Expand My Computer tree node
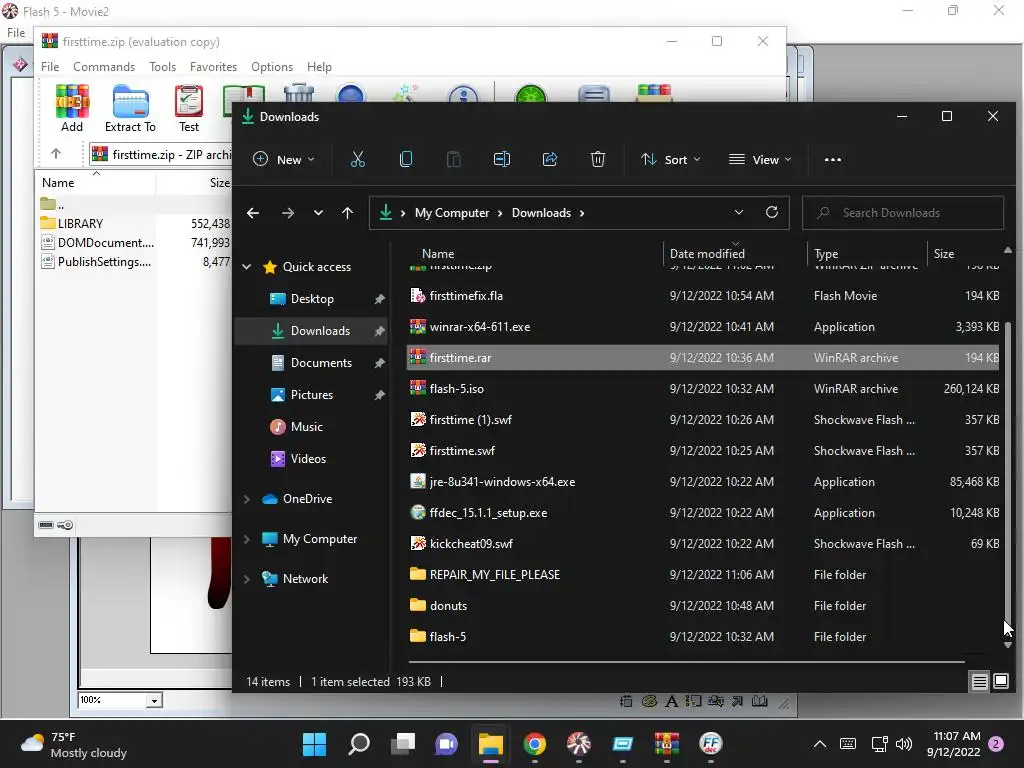Image resolution: width=1024 pixels, height=768 pixels. click(x=247, y=539)
